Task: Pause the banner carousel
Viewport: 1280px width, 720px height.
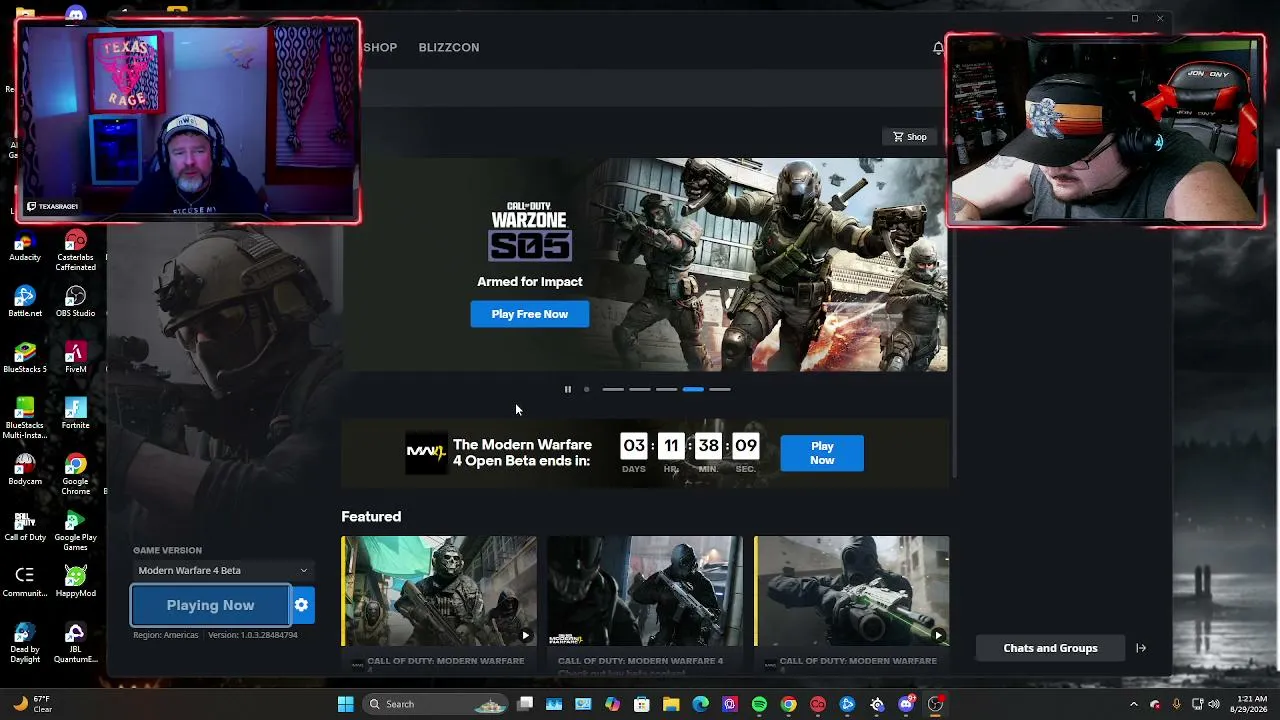Action: coord(567,389)
